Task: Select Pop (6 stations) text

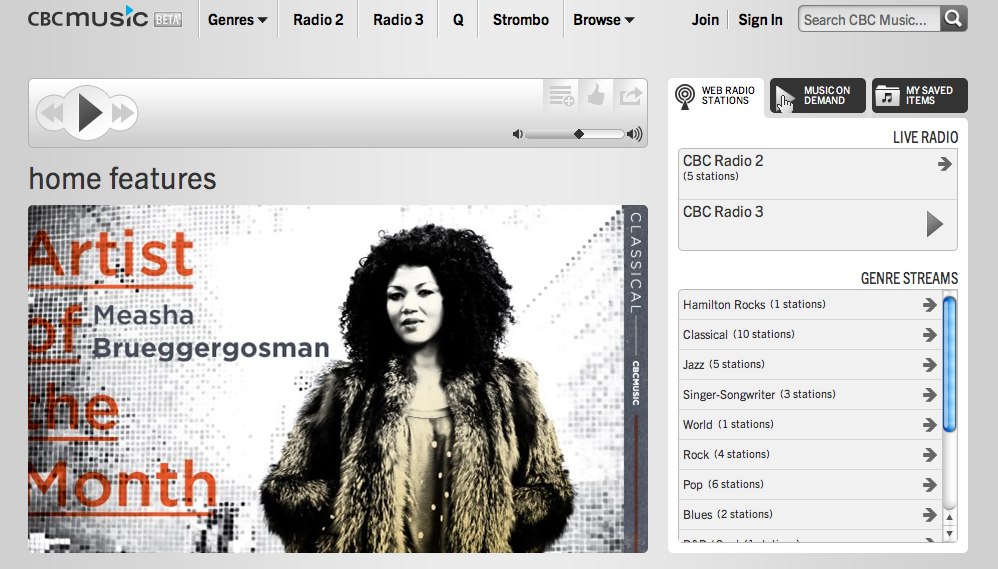Action: pos(723,484)
